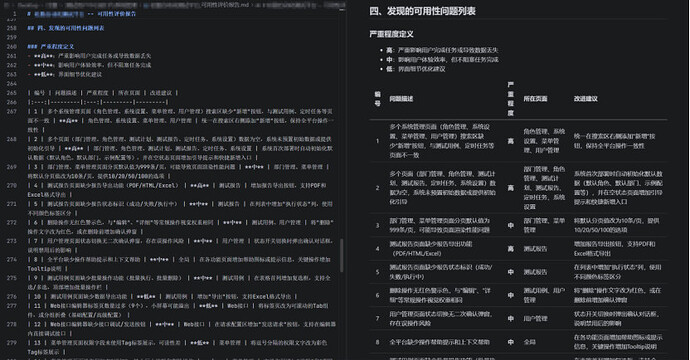Click preview cell '将默认分页值改为10条/页'
690x360 pixels.
[x=616, y=225]
